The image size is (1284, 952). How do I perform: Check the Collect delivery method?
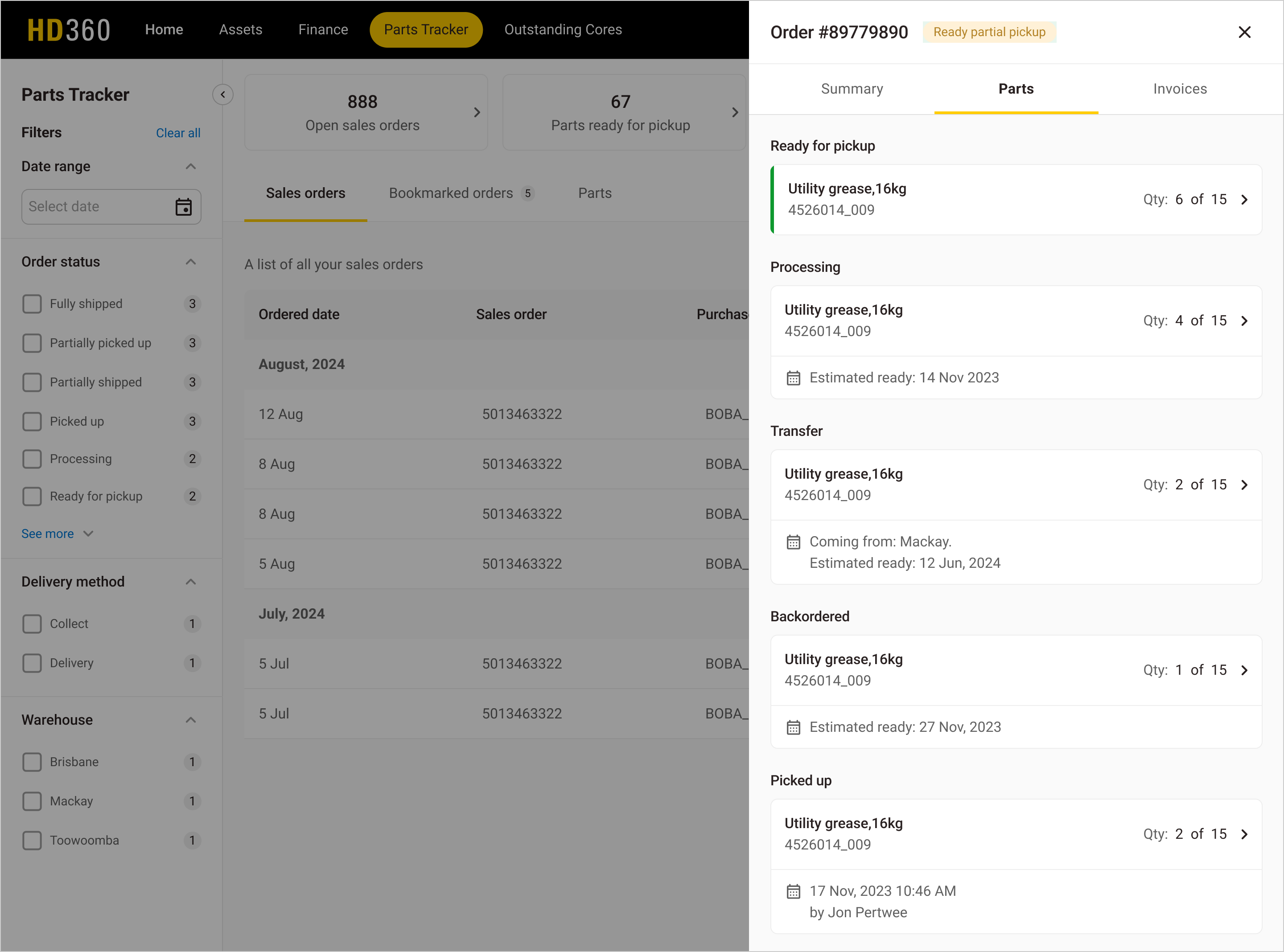pos(32,624)
